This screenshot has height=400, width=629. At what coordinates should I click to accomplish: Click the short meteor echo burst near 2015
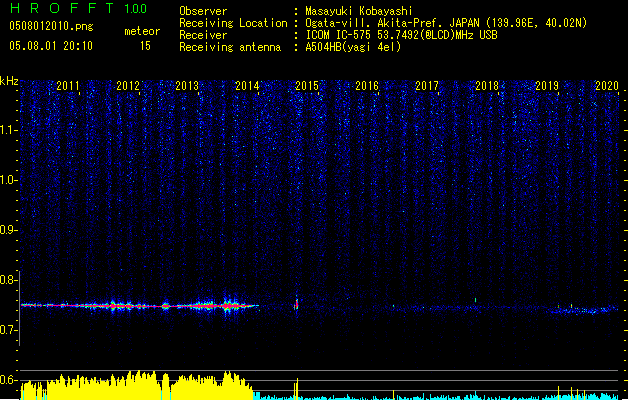(x=297, y=304)
